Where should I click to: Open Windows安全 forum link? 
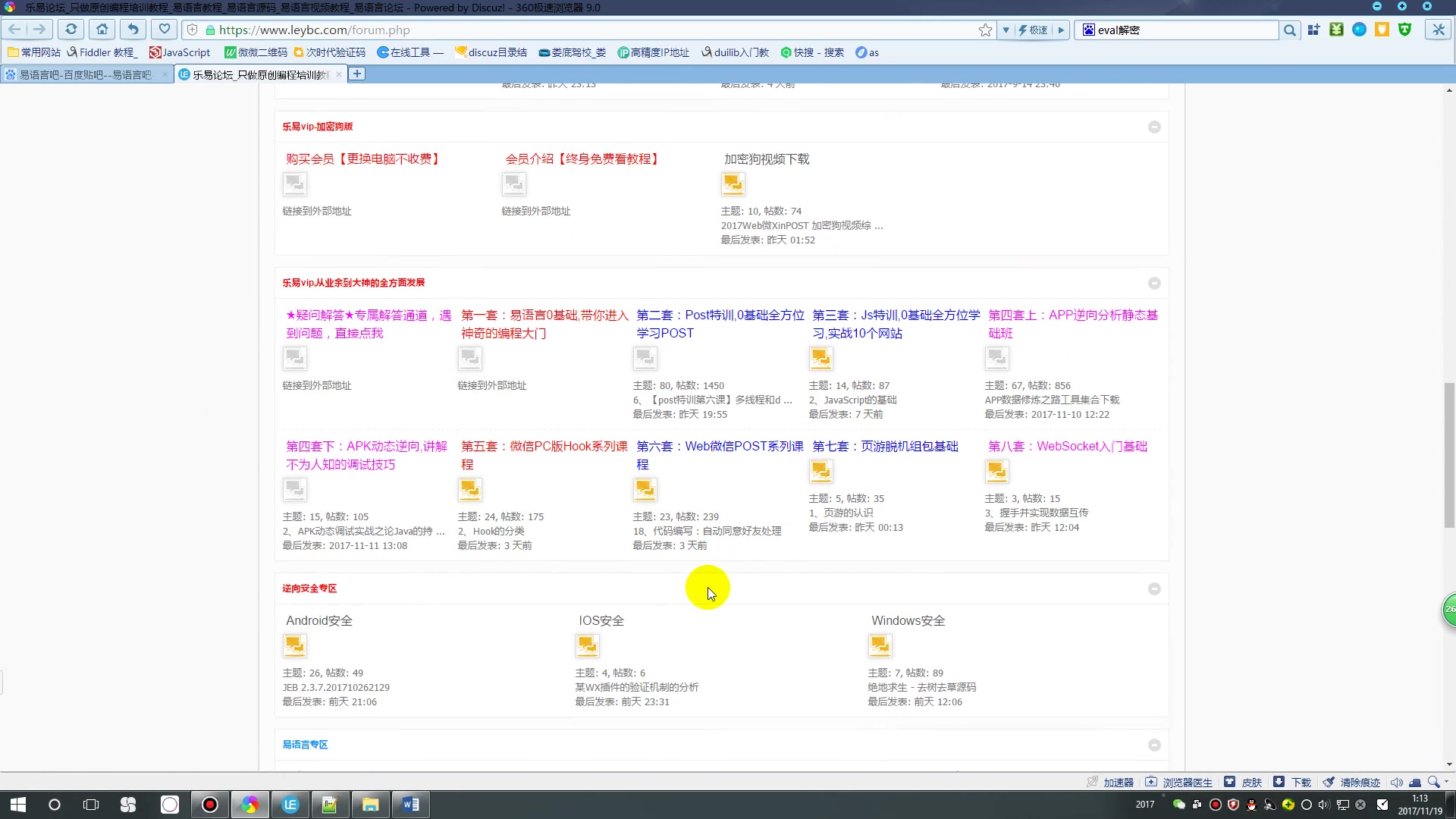tap(908, 620)
